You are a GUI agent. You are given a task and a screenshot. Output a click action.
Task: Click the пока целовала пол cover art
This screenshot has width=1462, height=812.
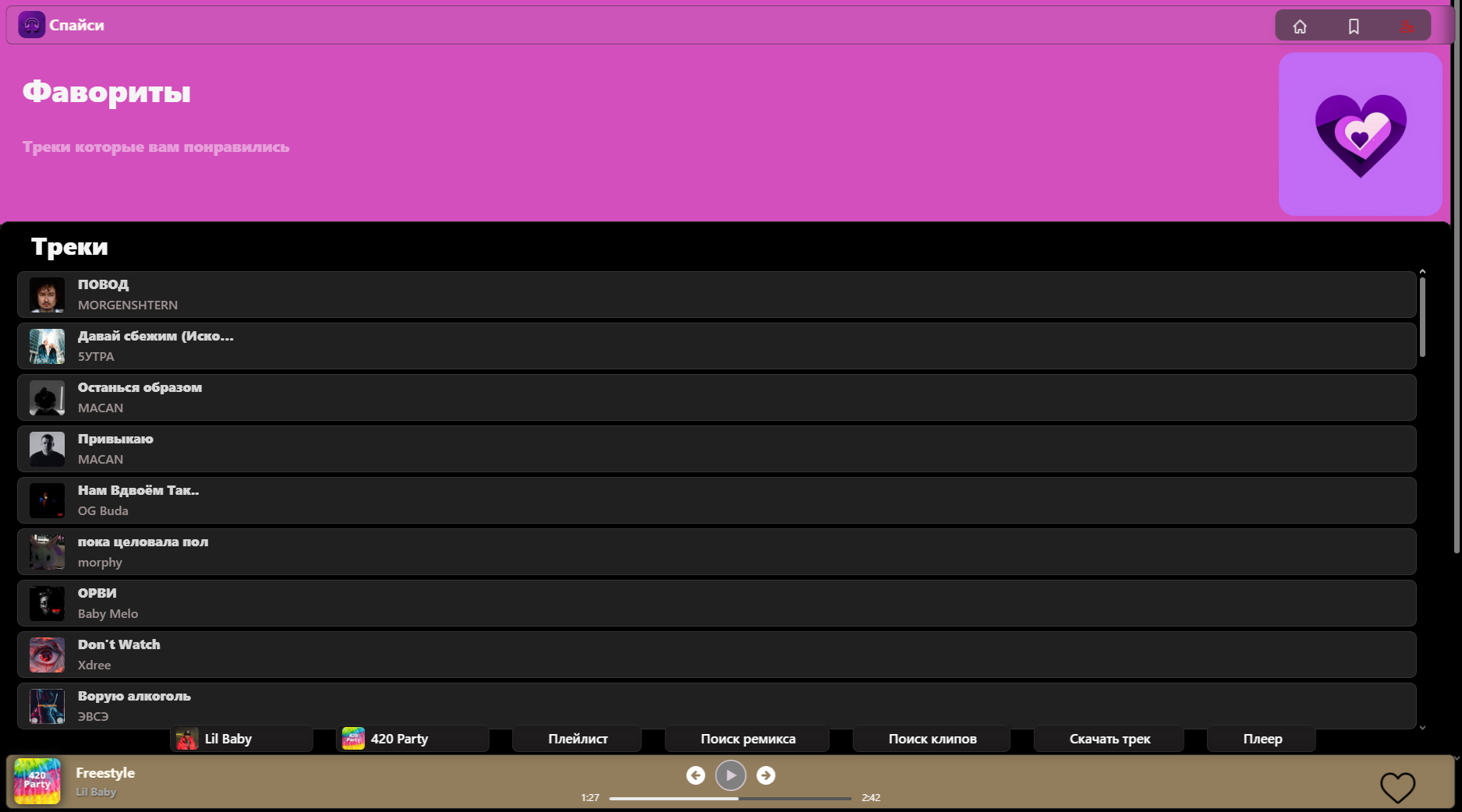coord(47,552)
